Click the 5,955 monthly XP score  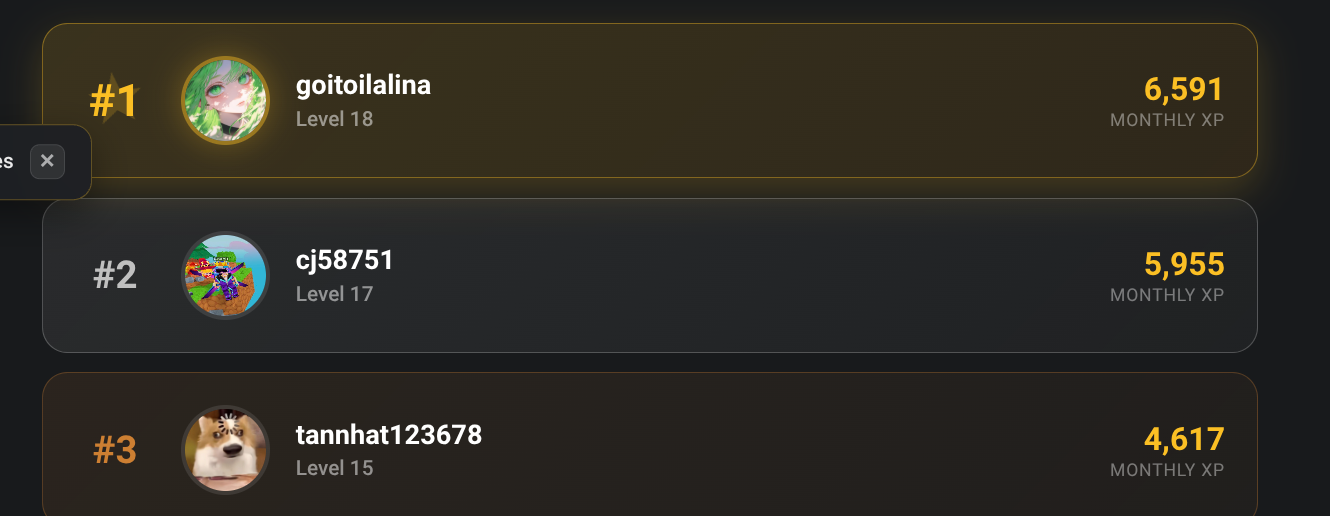tap(1184, 264)
